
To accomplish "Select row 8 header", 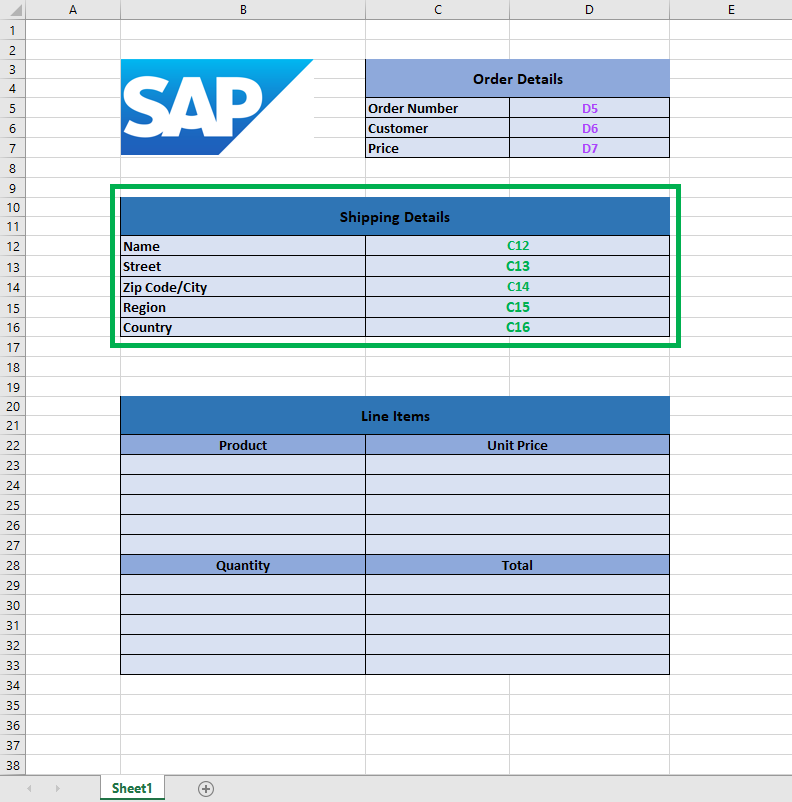I will [13, 168].
